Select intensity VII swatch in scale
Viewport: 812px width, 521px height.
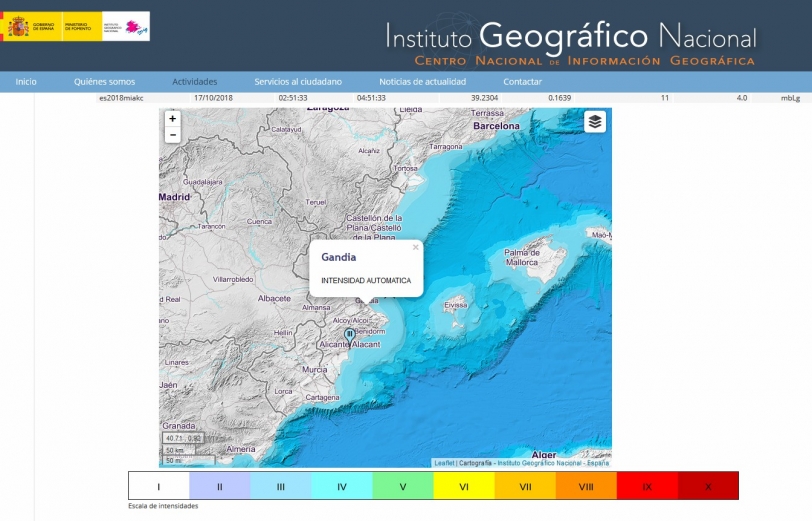coord(525,486)
